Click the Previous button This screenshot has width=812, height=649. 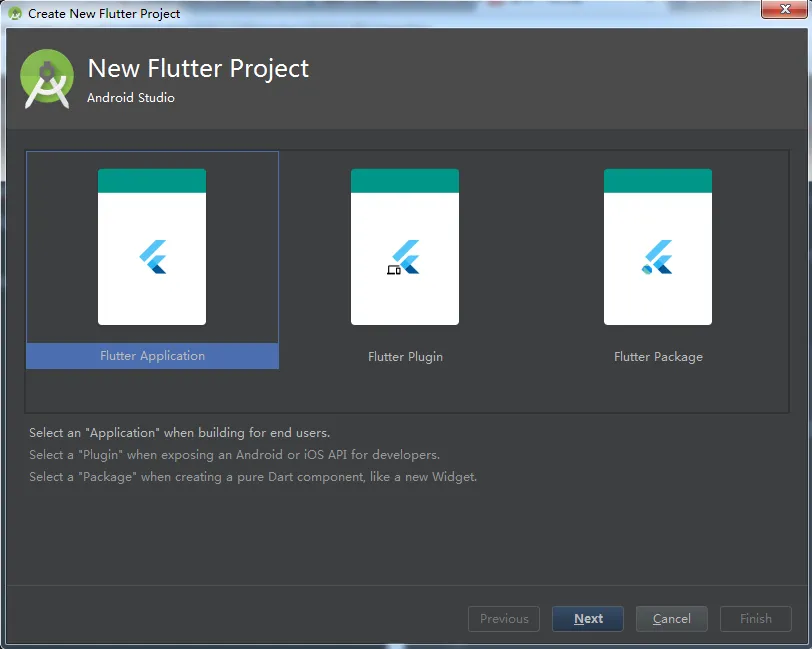[504, 618]
